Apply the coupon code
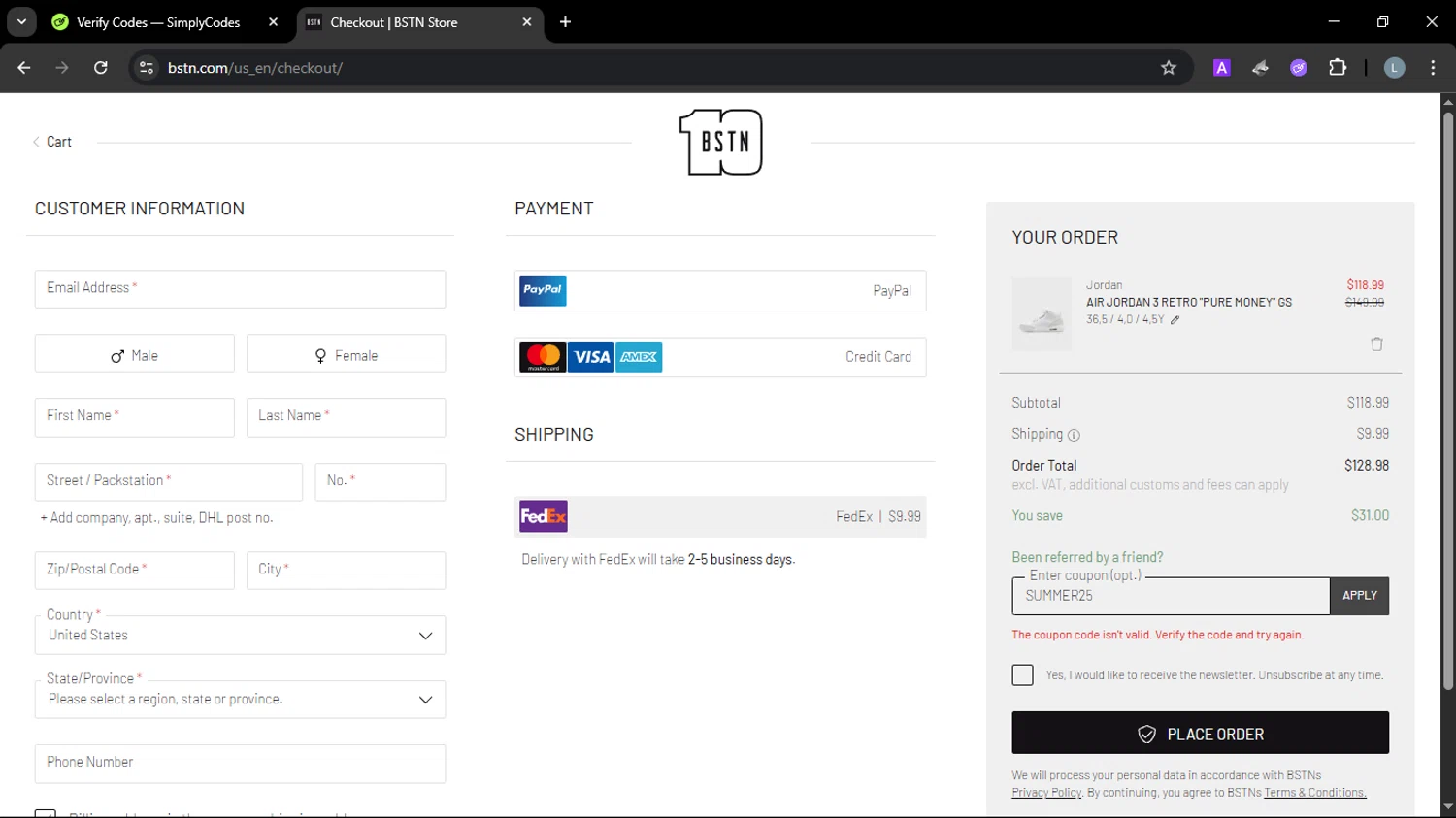 pos(1359,596)
